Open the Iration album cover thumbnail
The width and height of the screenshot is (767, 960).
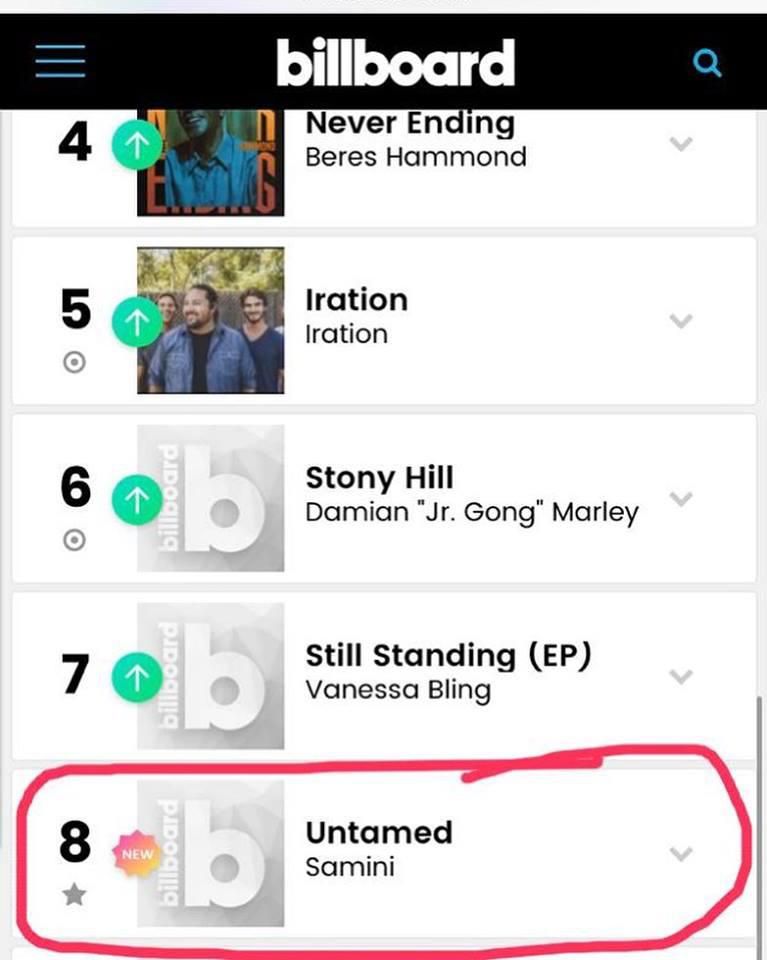pos(210,321)
